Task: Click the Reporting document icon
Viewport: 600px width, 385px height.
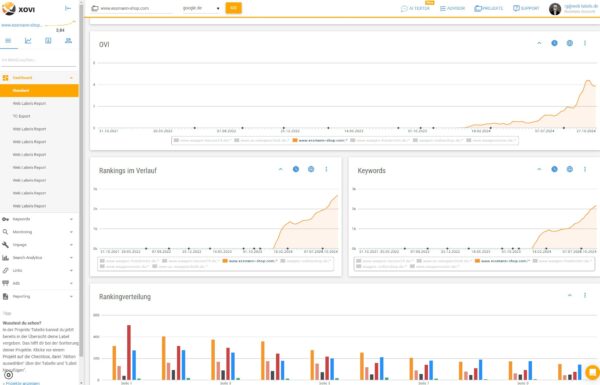Action: click(x=5, y=296)
